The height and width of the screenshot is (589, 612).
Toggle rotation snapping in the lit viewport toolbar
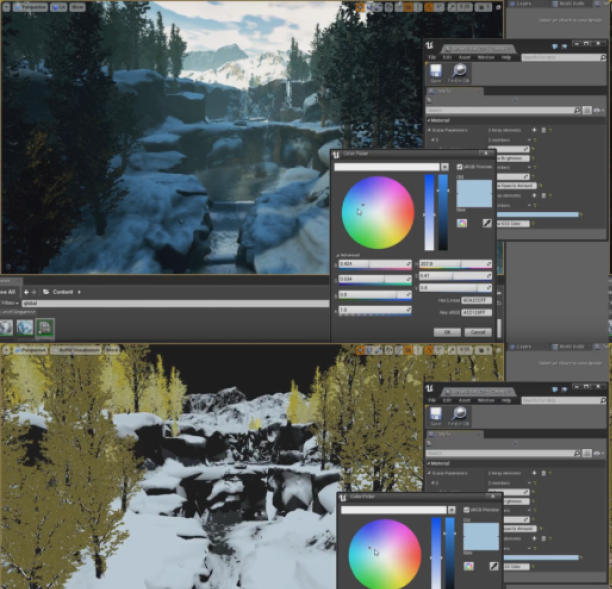(x=429, y=7)
